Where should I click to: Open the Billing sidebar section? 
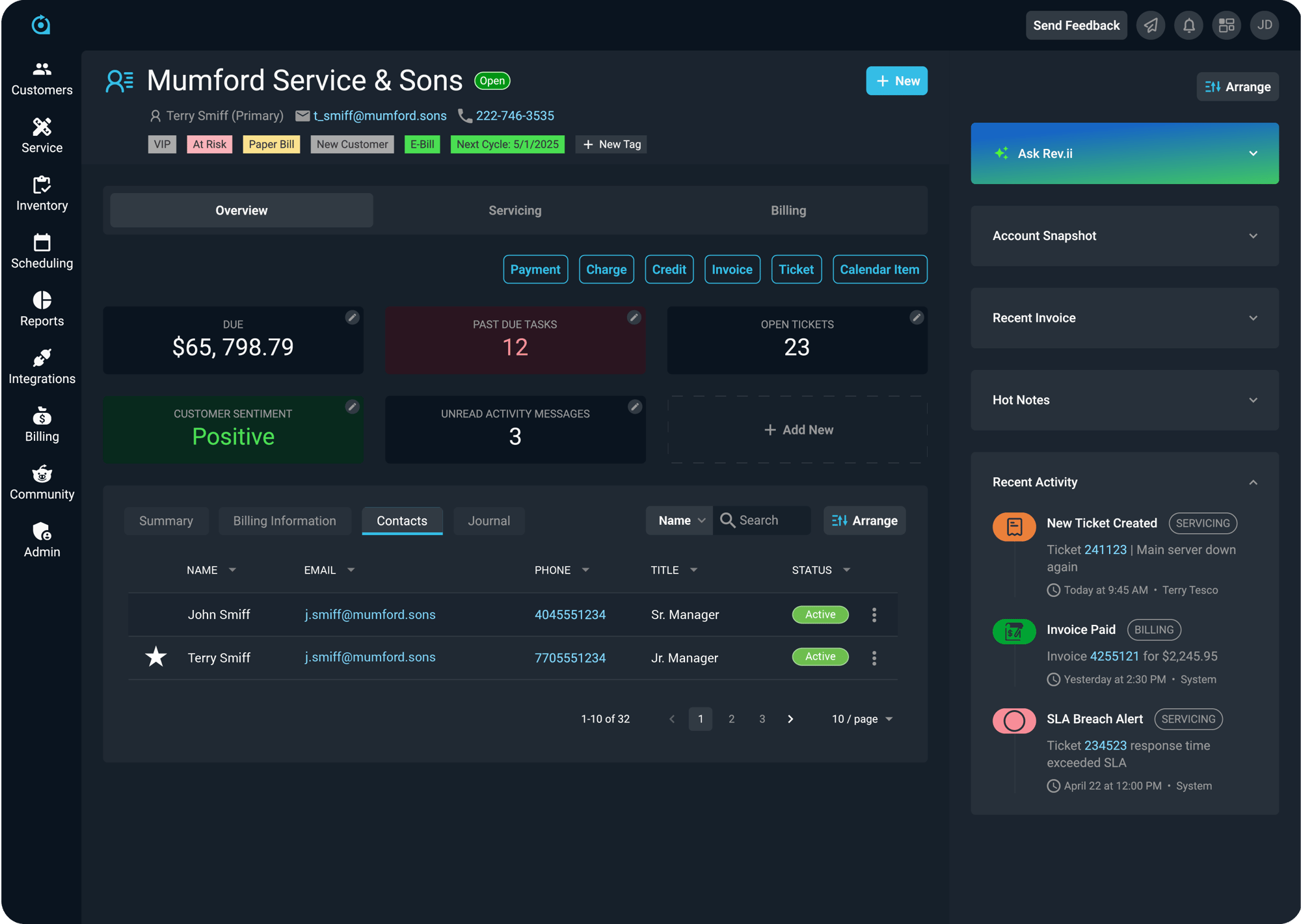pos(42,425)
